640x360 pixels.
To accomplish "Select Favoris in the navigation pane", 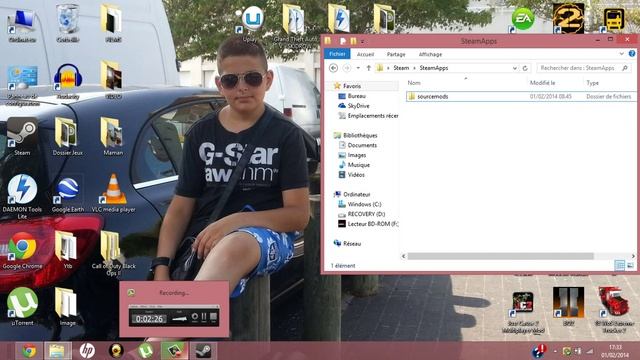I will click(351, 86).
